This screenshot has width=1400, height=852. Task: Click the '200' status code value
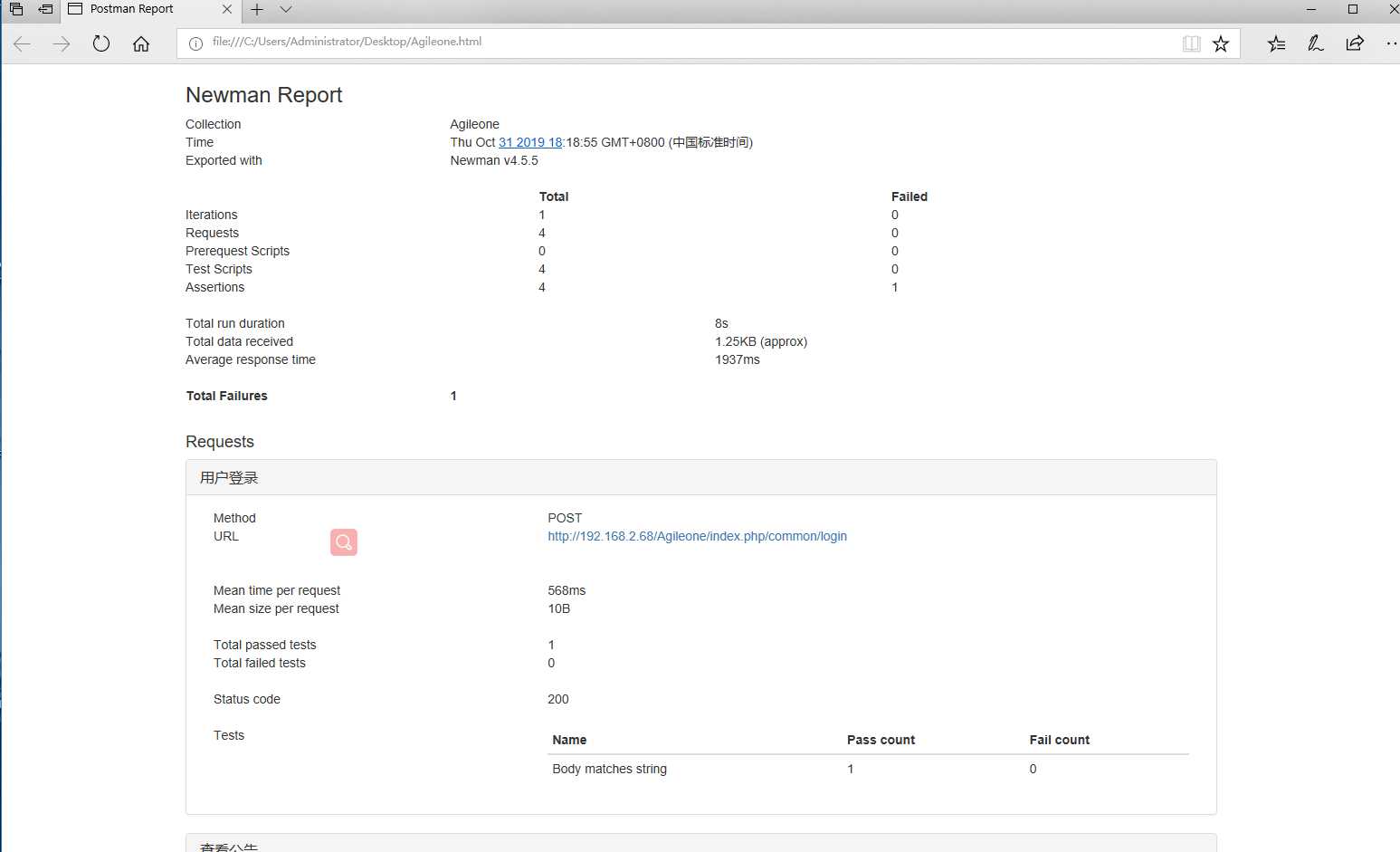point(558,699)
